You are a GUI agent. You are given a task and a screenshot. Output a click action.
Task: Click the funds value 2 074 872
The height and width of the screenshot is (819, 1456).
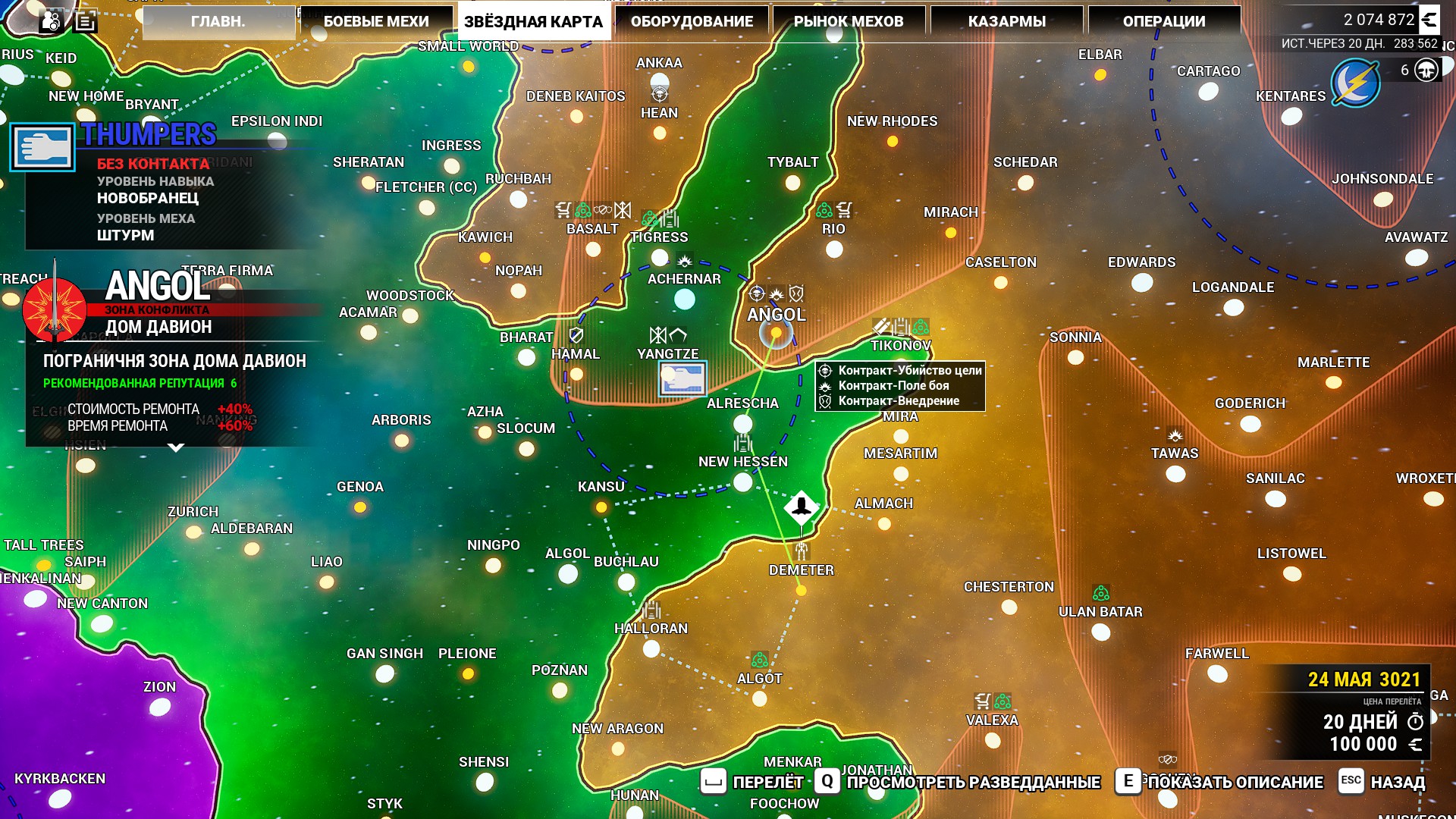[x=1379, y=20]
